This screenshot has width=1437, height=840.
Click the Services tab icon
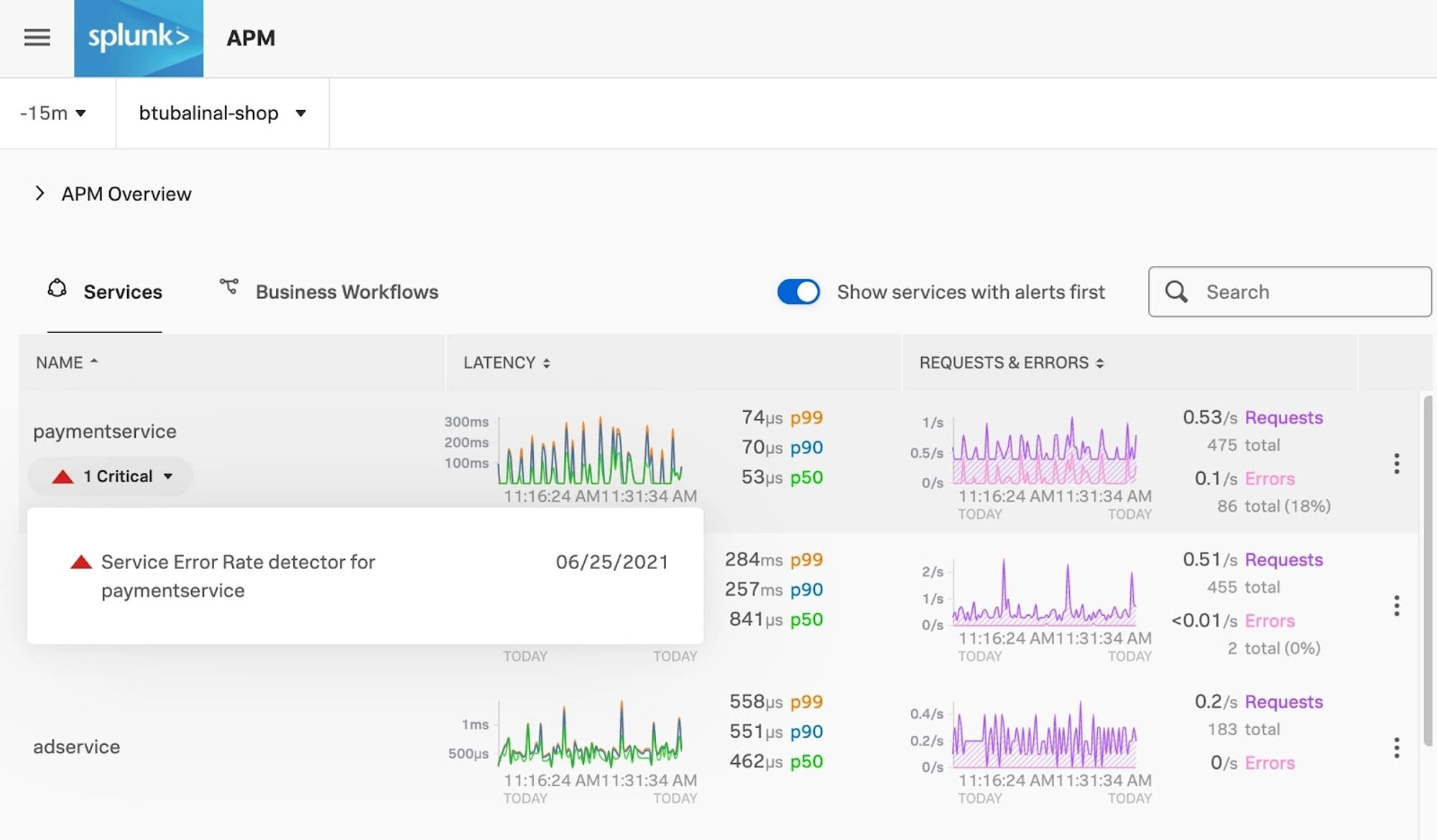tap(57, 288)
